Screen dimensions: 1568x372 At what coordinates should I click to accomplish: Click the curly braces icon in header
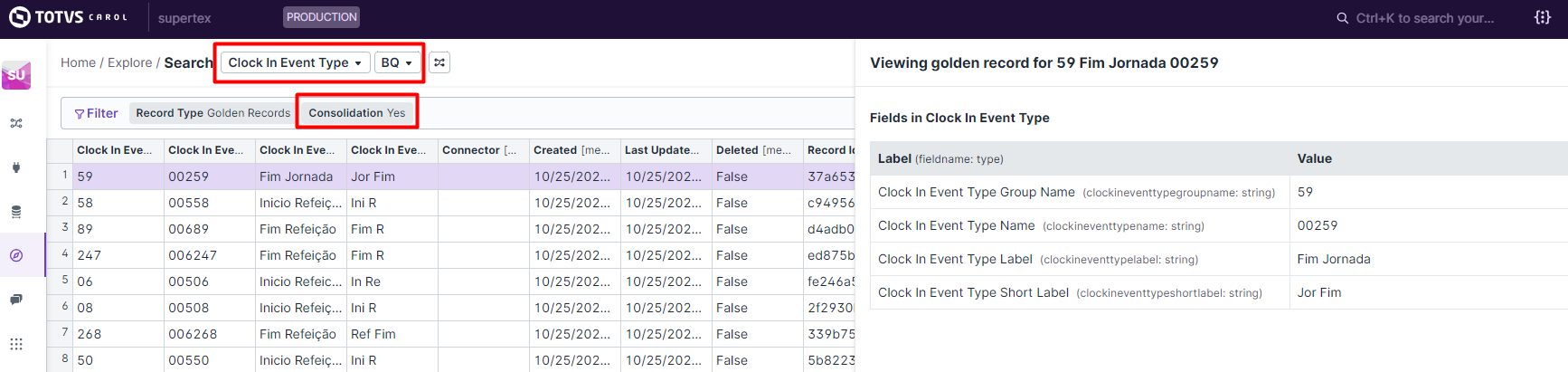pyautogui.click(x=1543, y=17)
